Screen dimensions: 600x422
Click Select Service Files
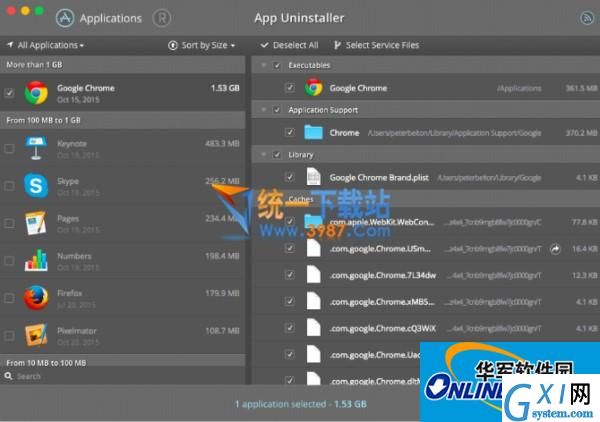[x=377, y=45]
